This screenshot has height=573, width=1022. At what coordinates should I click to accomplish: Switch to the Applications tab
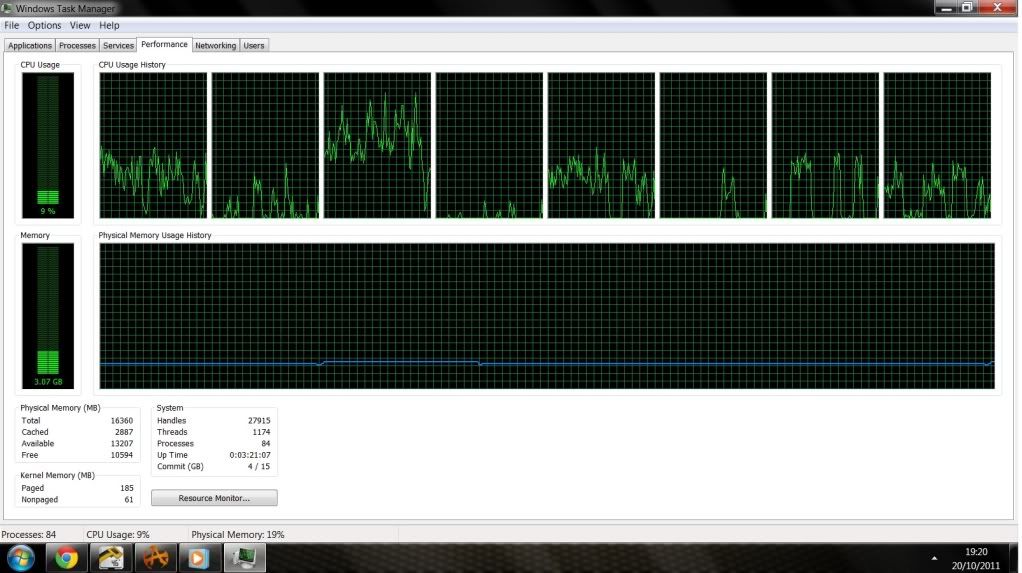coord(29,46)
